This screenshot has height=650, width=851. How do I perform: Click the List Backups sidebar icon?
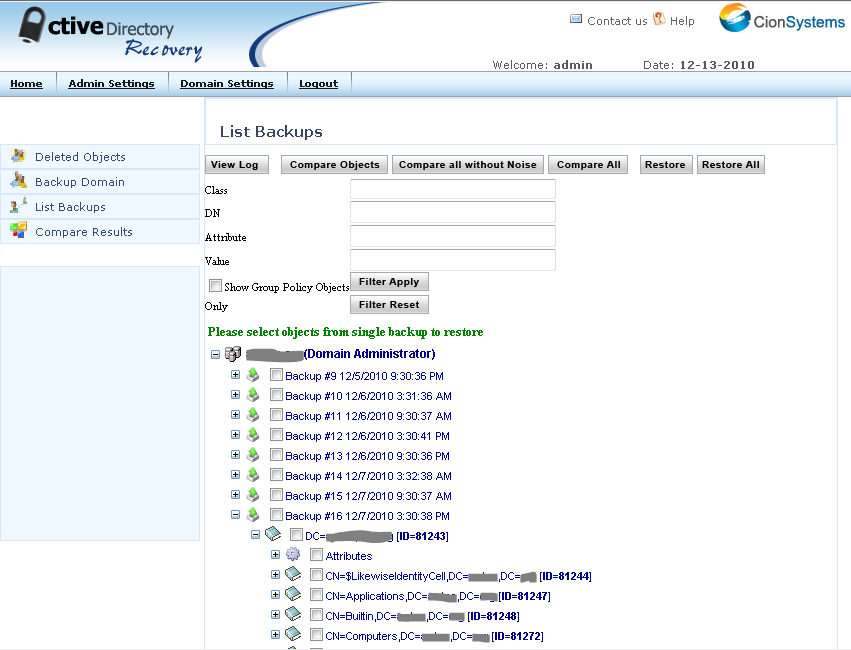click(17, 206)
